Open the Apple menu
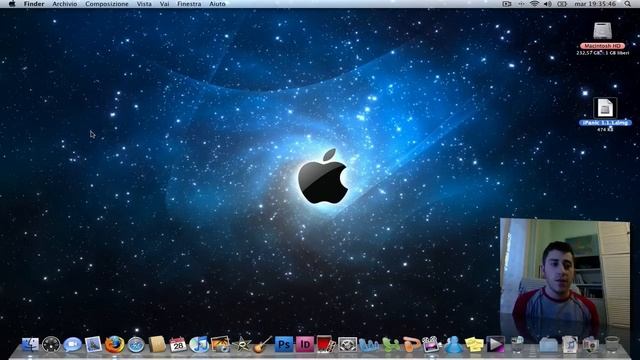 pyautogui.click(x=12, y=4)
